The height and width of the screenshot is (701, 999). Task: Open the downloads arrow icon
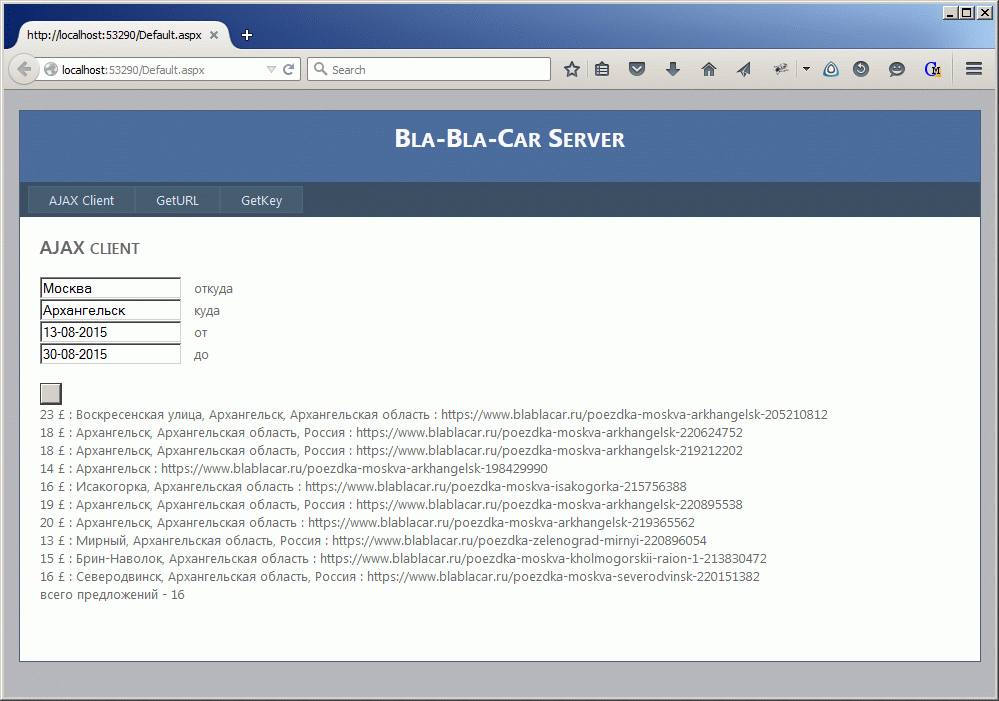click(673, 69)
